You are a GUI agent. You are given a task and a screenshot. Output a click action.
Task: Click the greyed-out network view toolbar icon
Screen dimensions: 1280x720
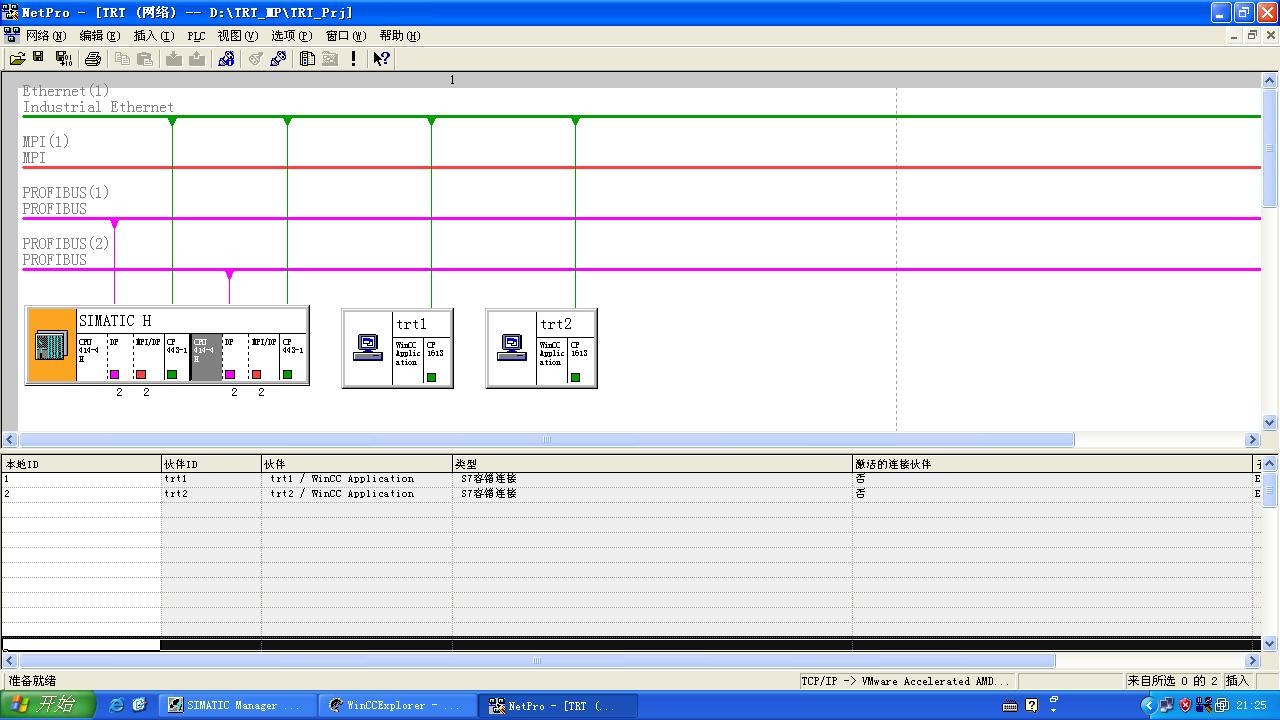pyautogui.click(x=329, y=59)
